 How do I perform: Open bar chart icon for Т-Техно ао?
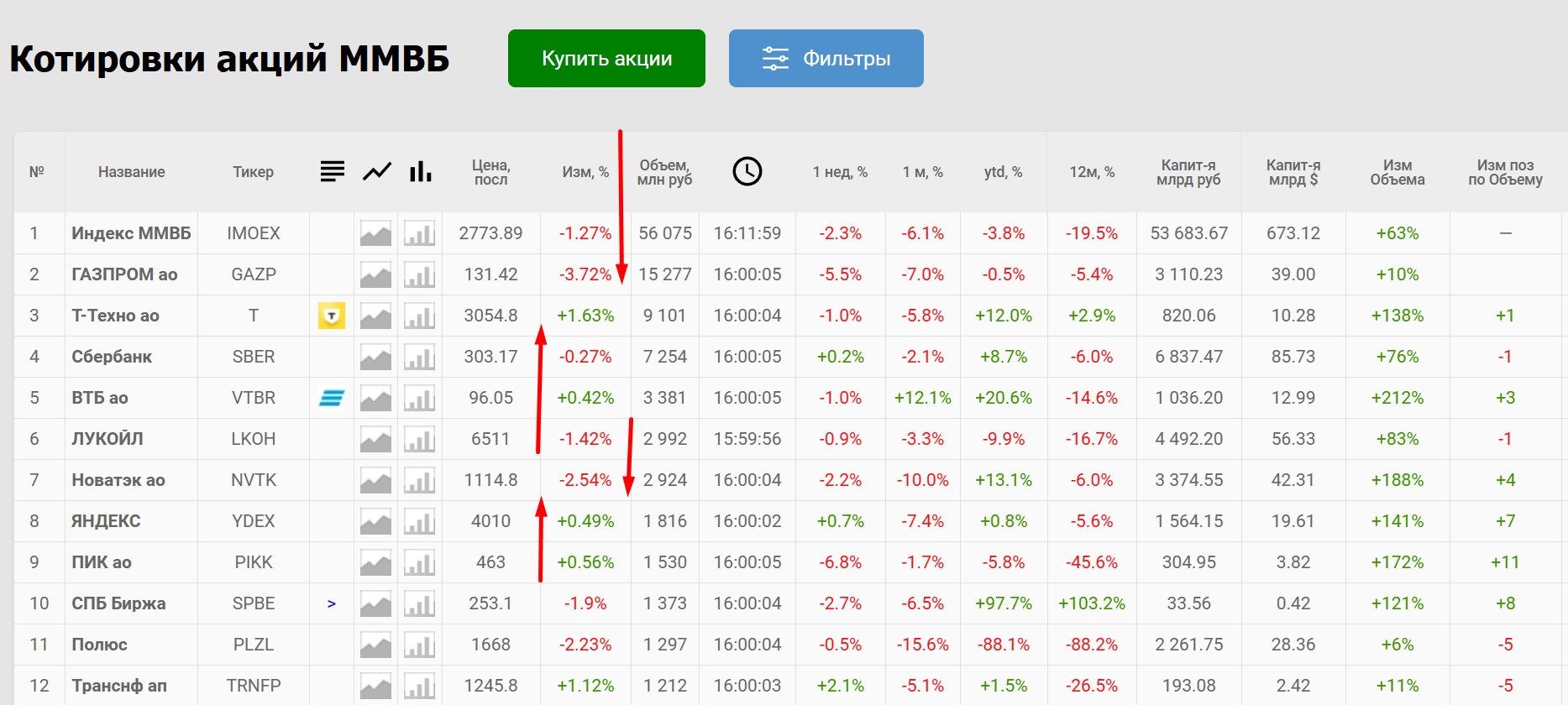point(419,316)
